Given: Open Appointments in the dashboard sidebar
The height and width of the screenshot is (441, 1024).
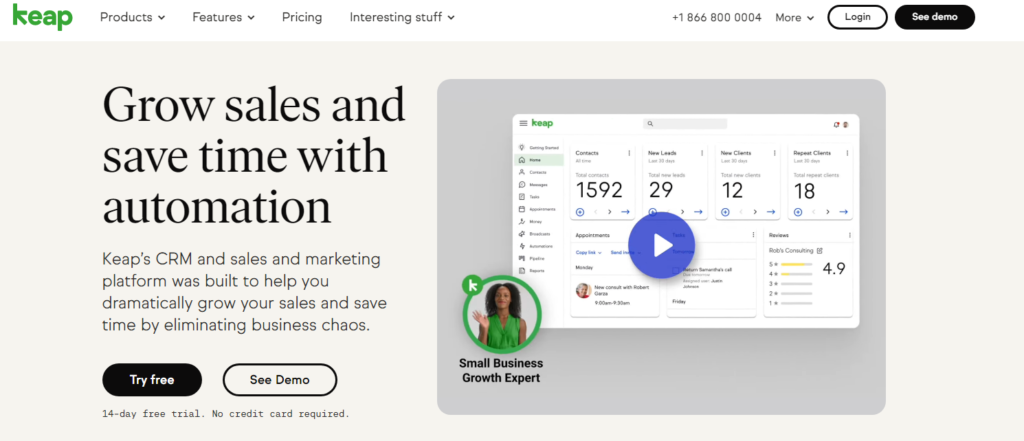Looking at the screenshot, I should (537, 209).
